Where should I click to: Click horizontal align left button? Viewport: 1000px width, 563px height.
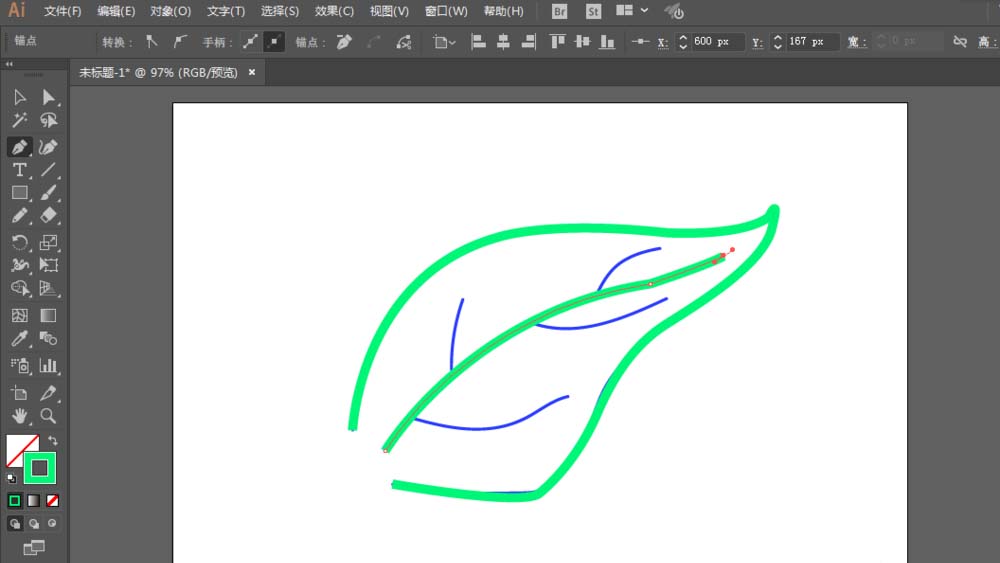coord(478,42)
